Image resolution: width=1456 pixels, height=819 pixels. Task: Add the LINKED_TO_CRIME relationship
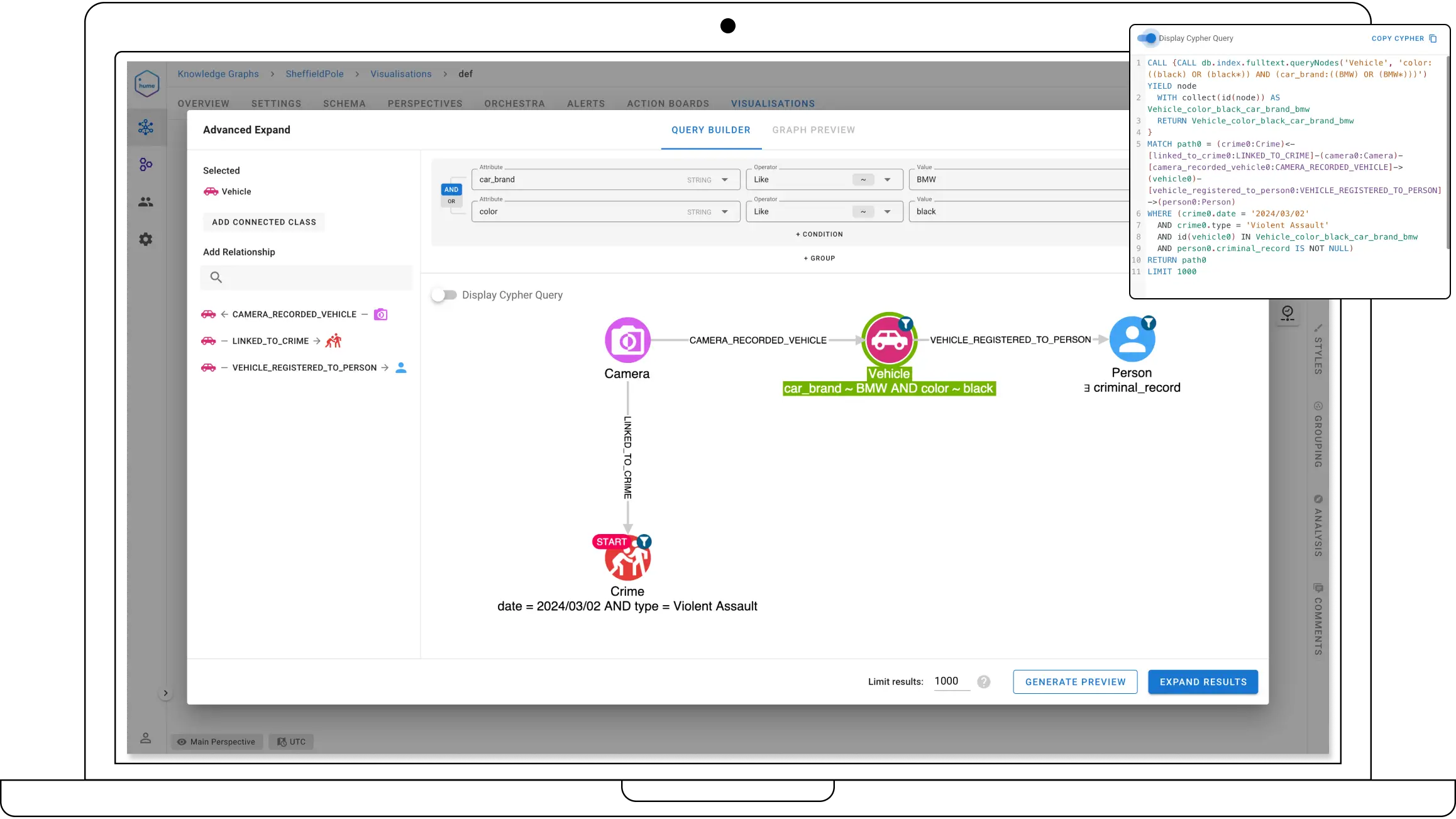pyautogui.click(x=271, y=341)
